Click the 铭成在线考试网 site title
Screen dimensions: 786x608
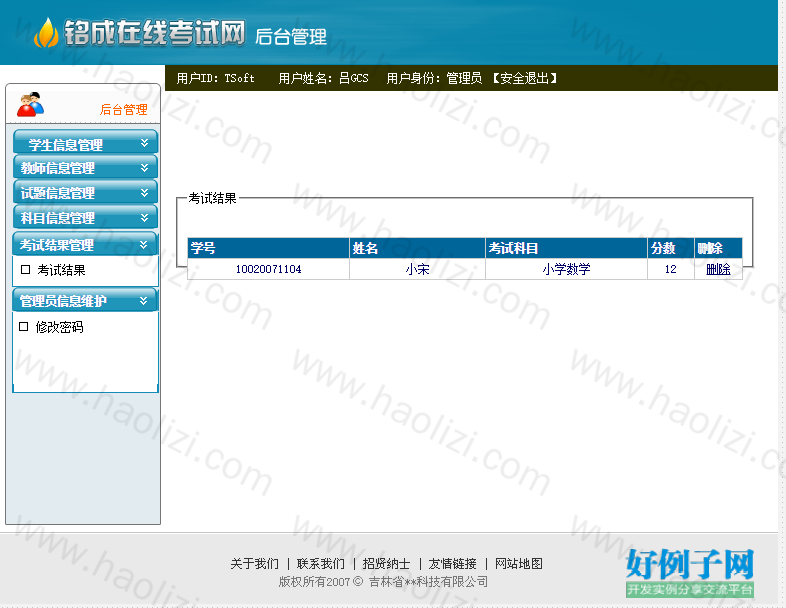154,33
